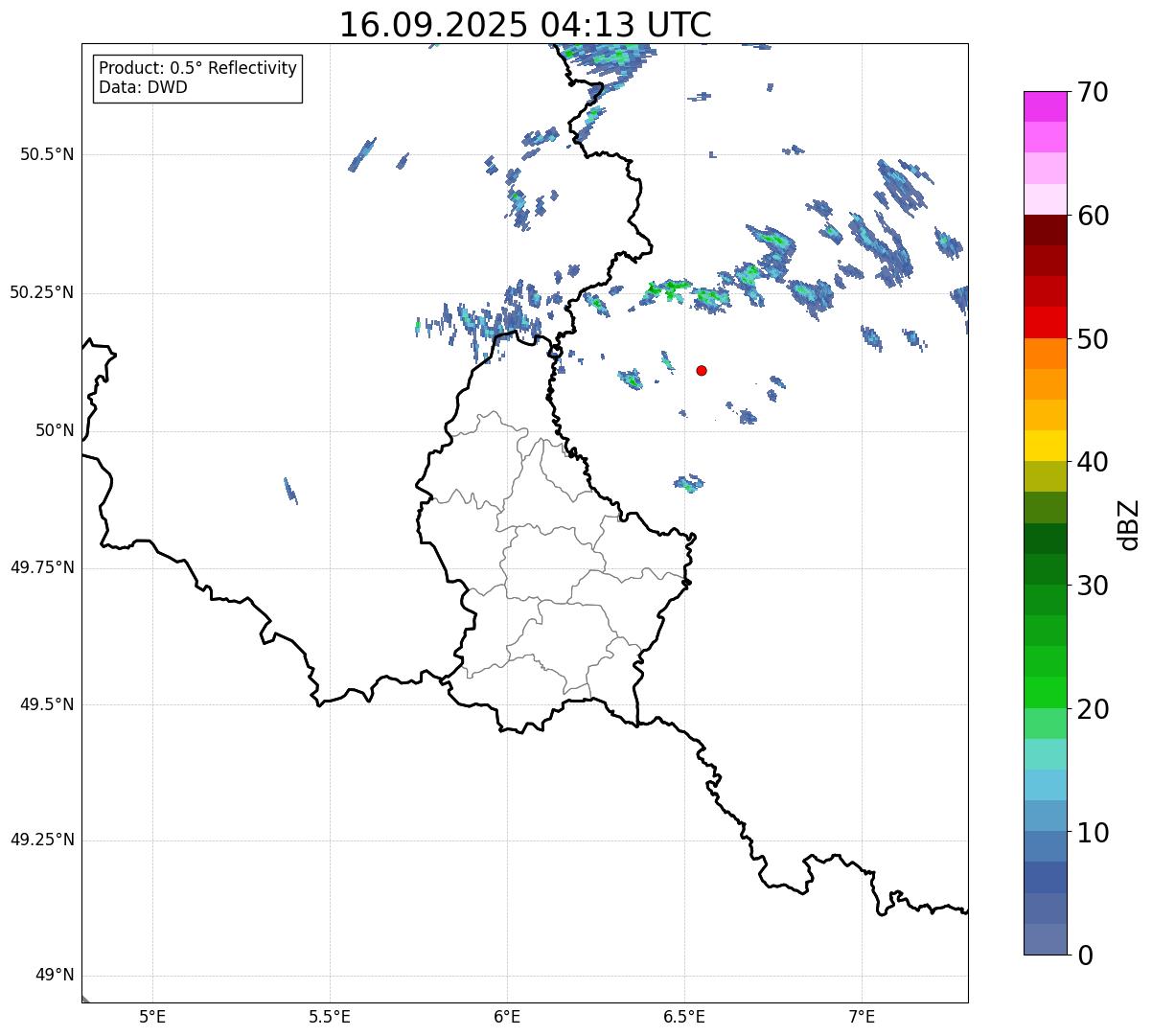Click the 49.5°N latitude label
Image resolution: width=1152 pixels, height=1036 pixels.
[x=47, y=704]
